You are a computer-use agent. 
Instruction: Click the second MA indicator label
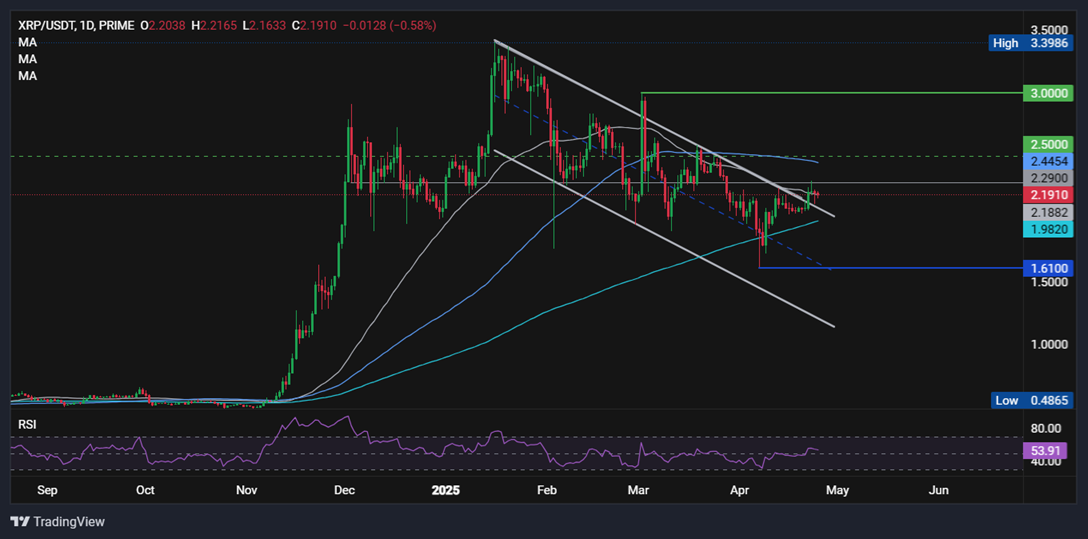28,60
